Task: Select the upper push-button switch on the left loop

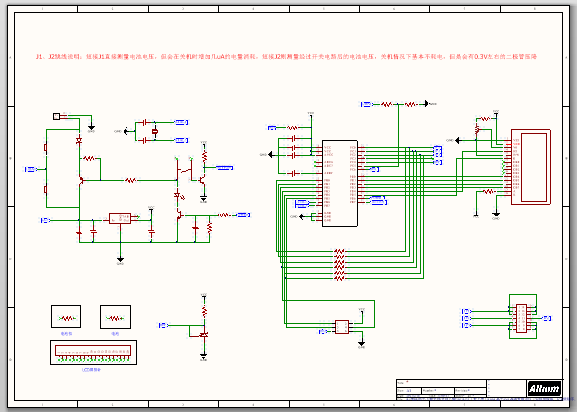Action: 46,148
